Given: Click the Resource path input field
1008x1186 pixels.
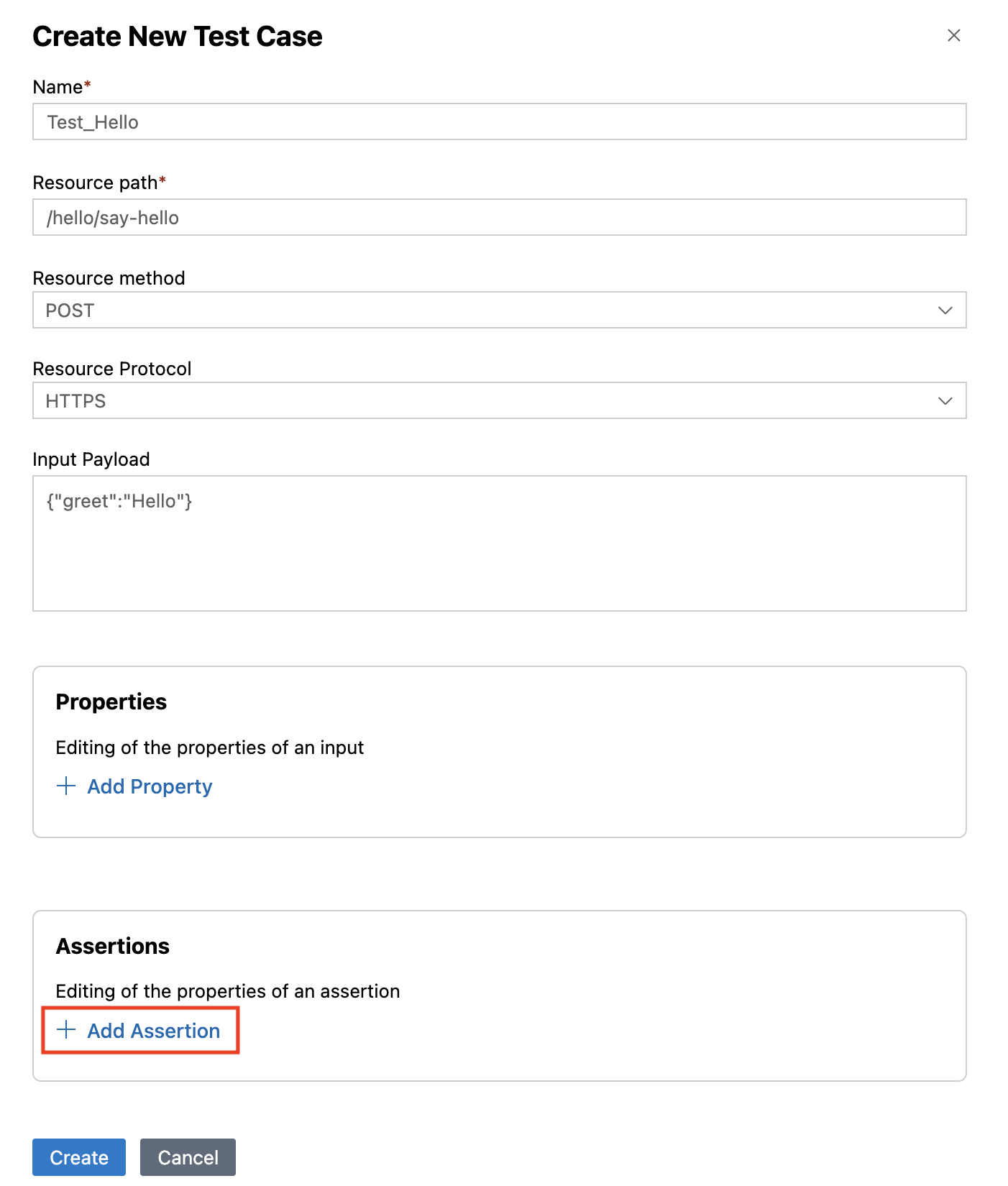Looking at the screenshot, I should pyautogui.click(x=499, y=217).
